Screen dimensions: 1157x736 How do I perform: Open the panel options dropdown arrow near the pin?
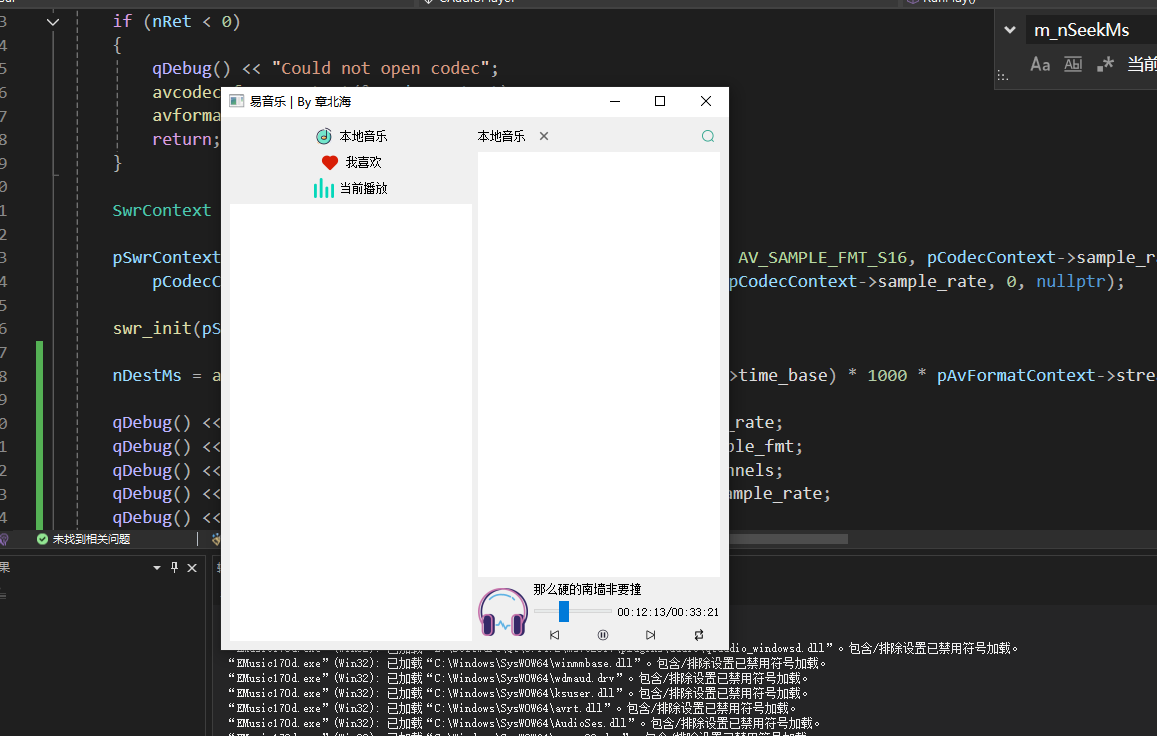[x=156, y=568]
